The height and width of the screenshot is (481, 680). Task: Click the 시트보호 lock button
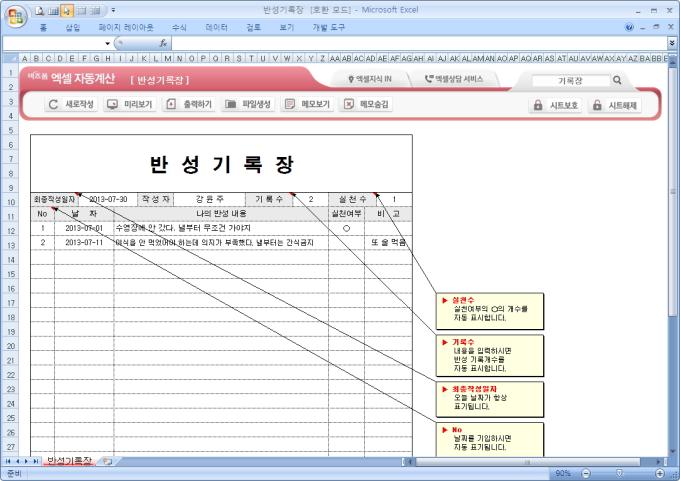click(556, 105)
